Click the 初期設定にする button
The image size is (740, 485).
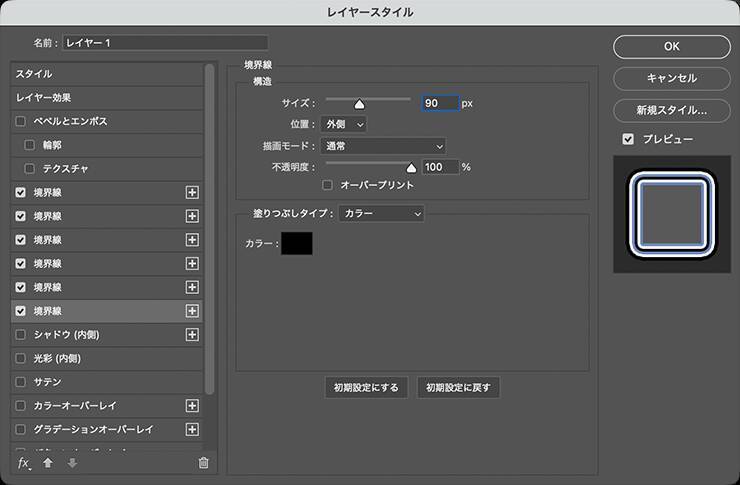click(x=366, y=388)
